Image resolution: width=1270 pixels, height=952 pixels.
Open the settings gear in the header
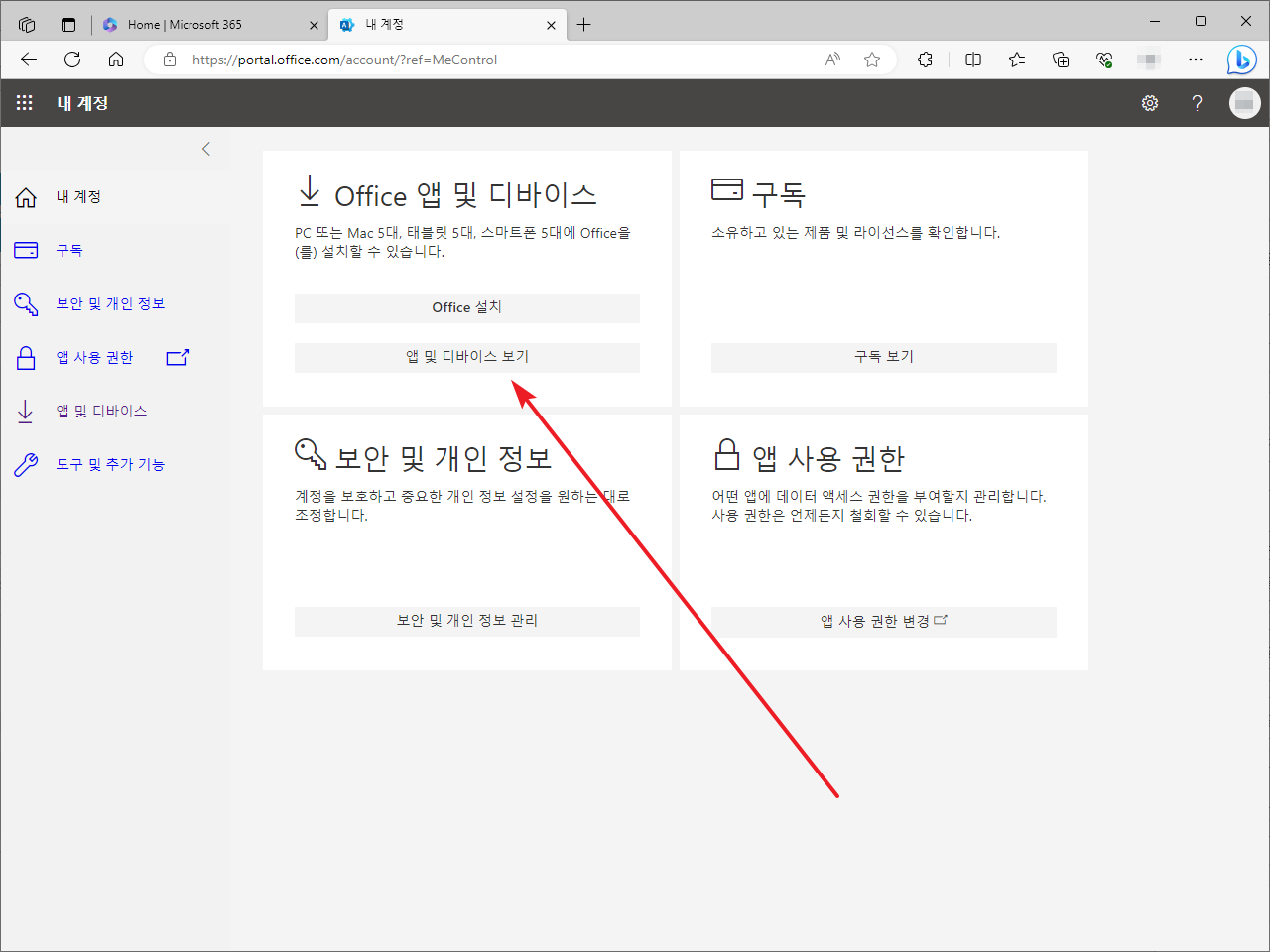1150,103
